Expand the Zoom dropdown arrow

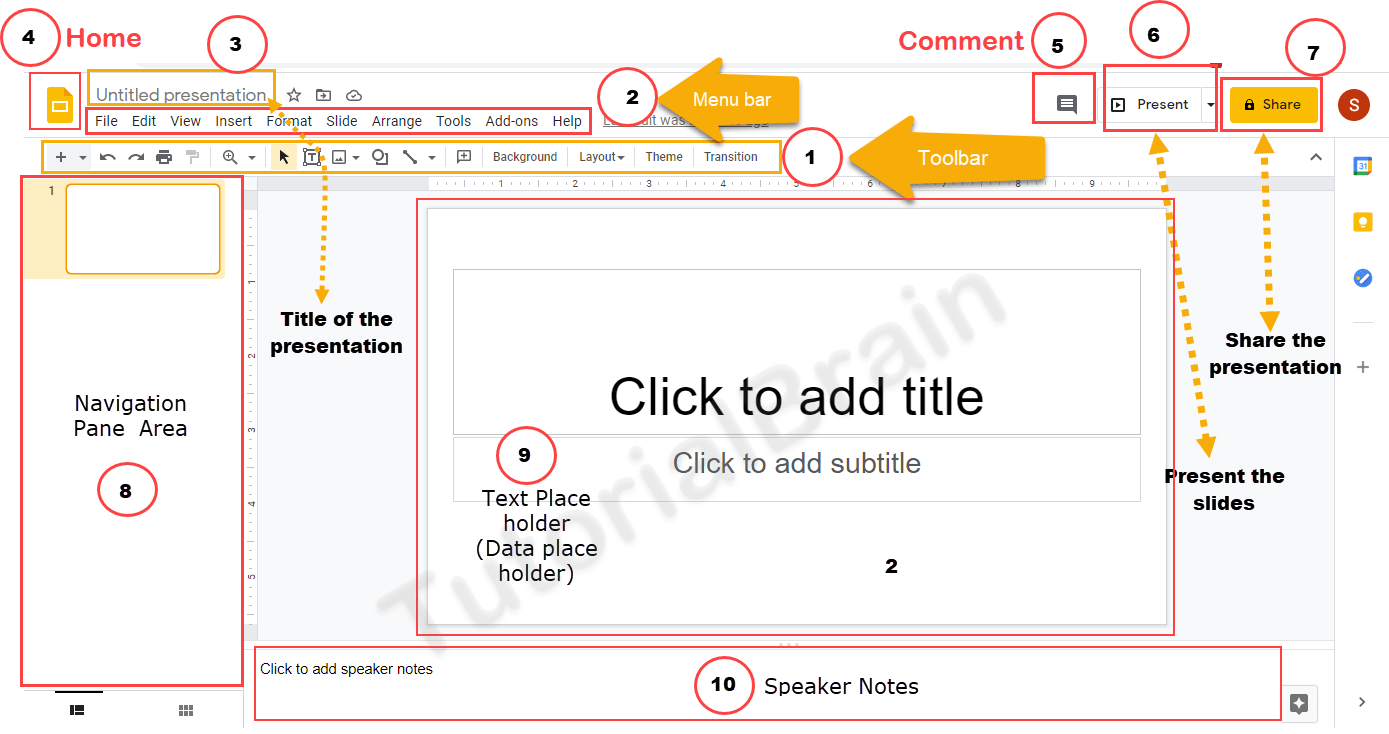point(250,157)
